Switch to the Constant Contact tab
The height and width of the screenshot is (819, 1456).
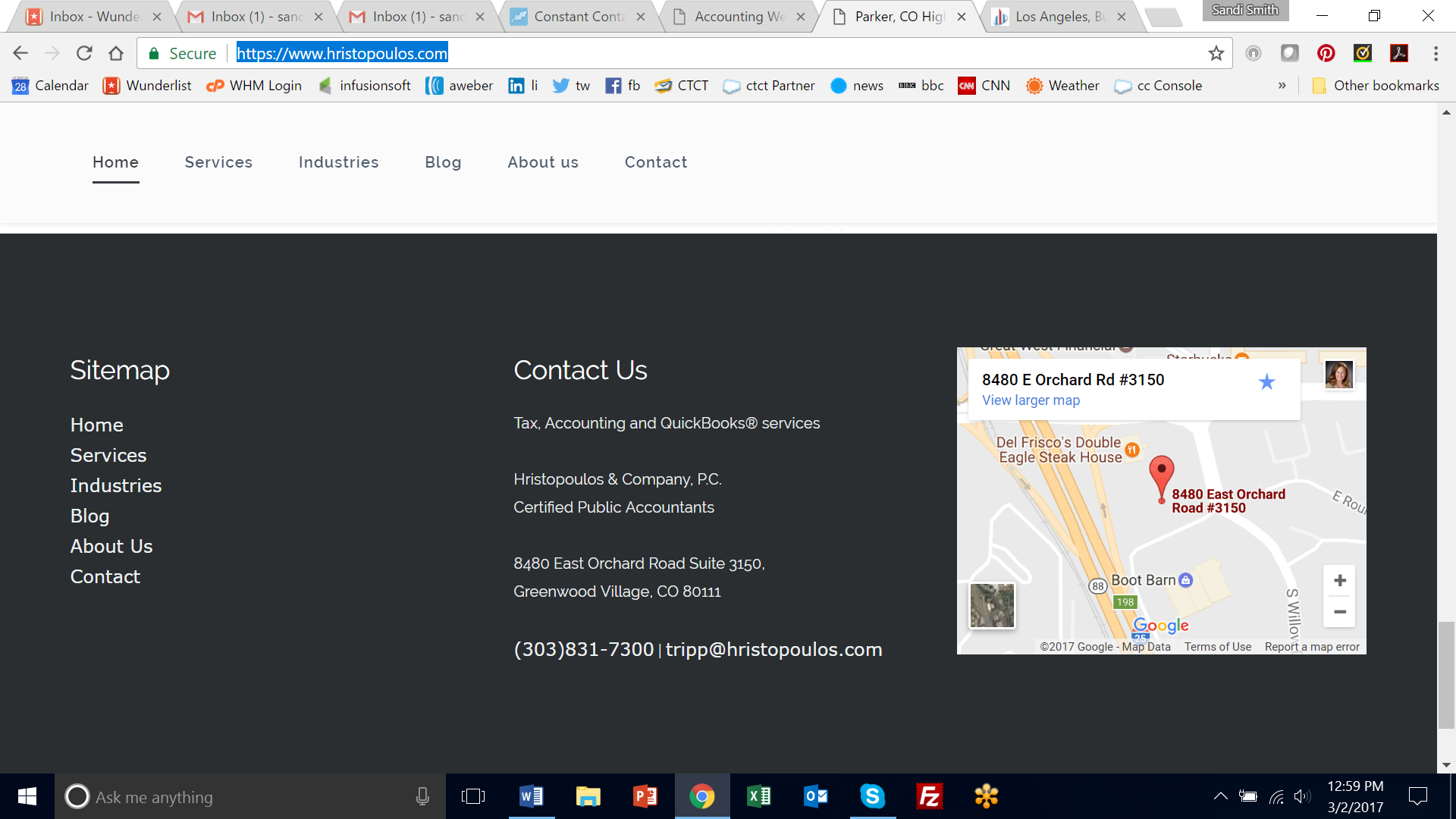tap(579, 17)
